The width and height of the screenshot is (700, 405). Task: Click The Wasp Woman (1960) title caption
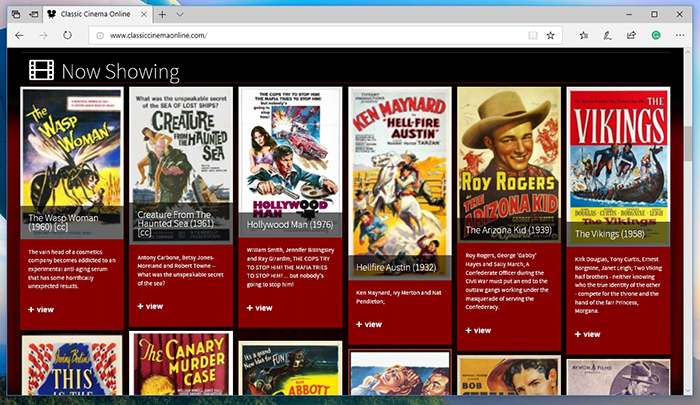point(63,222)
